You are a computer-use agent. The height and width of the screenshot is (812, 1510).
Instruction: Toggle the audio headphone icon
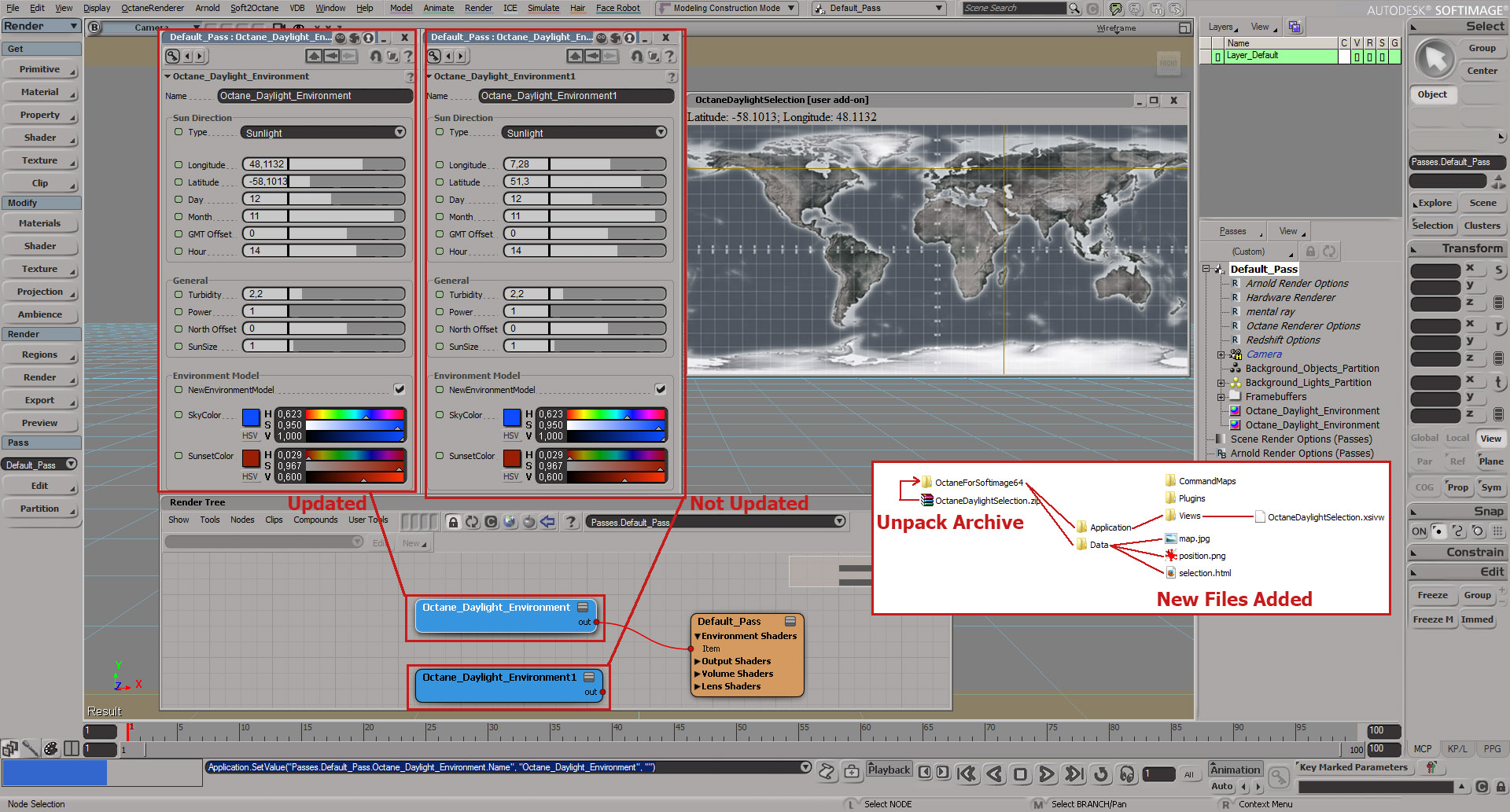(x=1127, y=774)
